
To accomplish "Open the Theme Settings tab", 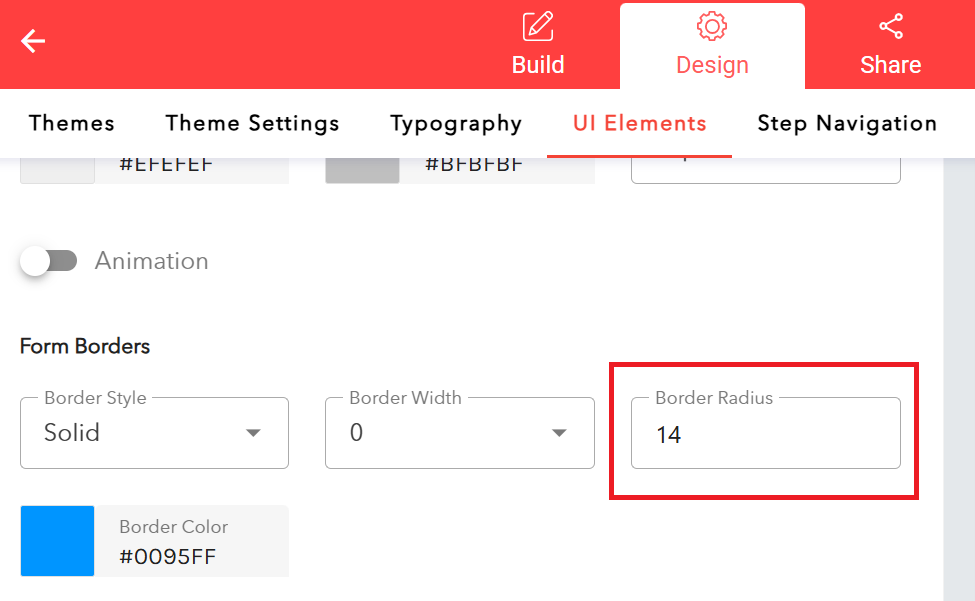I will pyautogui.click(x=252, y=123).
